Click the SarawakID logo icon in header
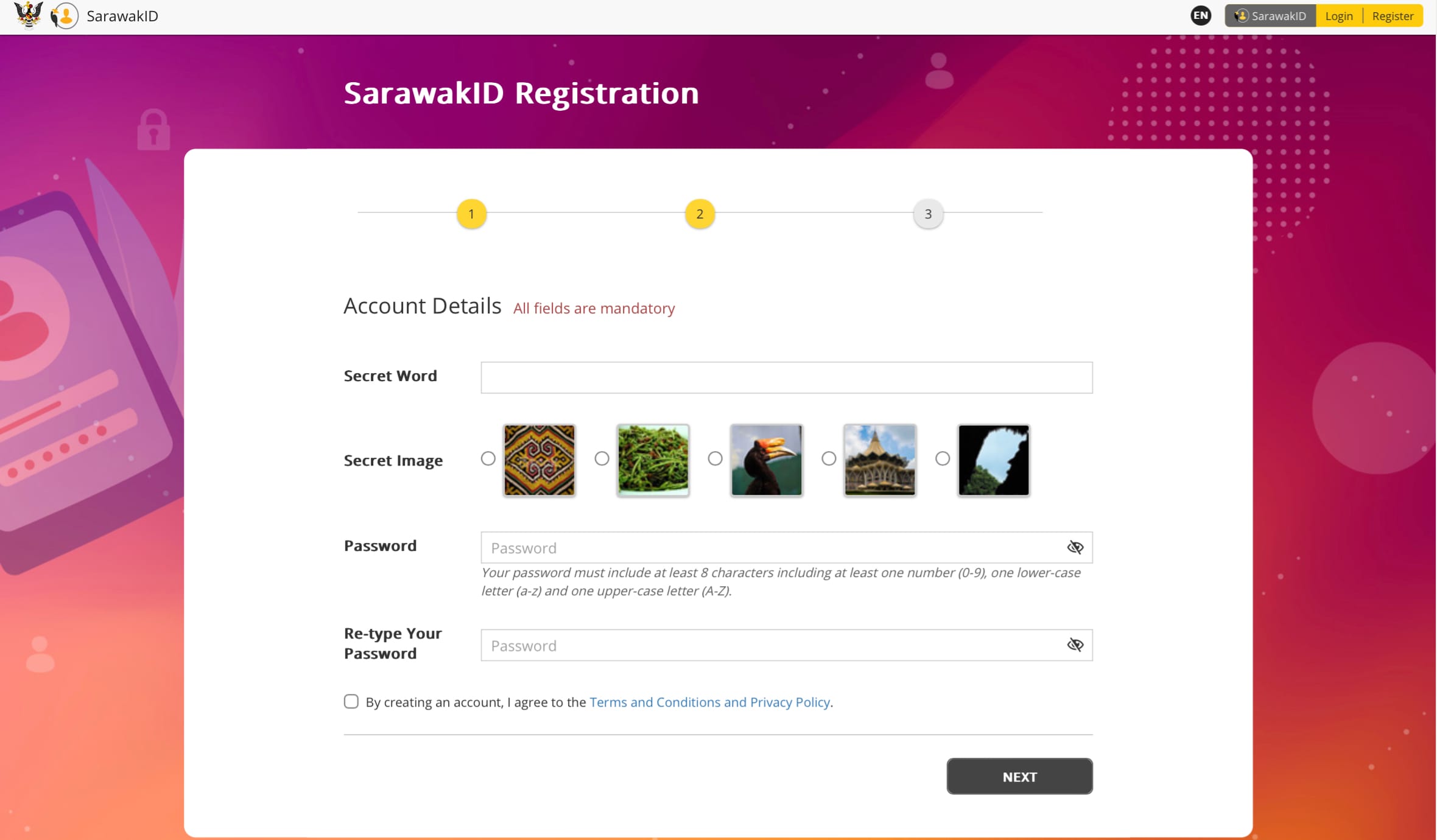The image size is (1437, 840). pos(65,16)
